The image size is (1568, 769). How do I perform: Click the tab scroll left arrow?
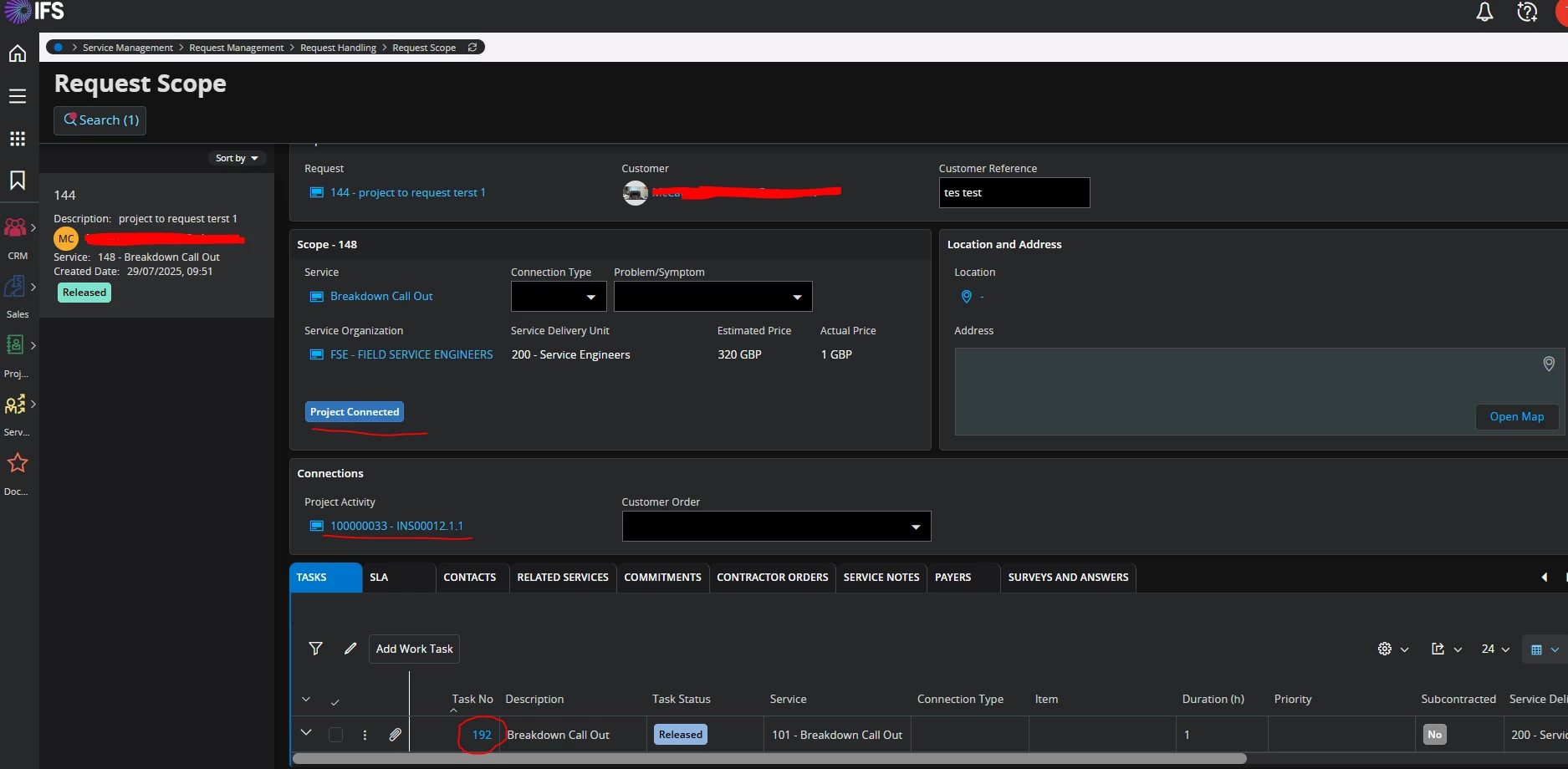click(x=1544, y=578)
